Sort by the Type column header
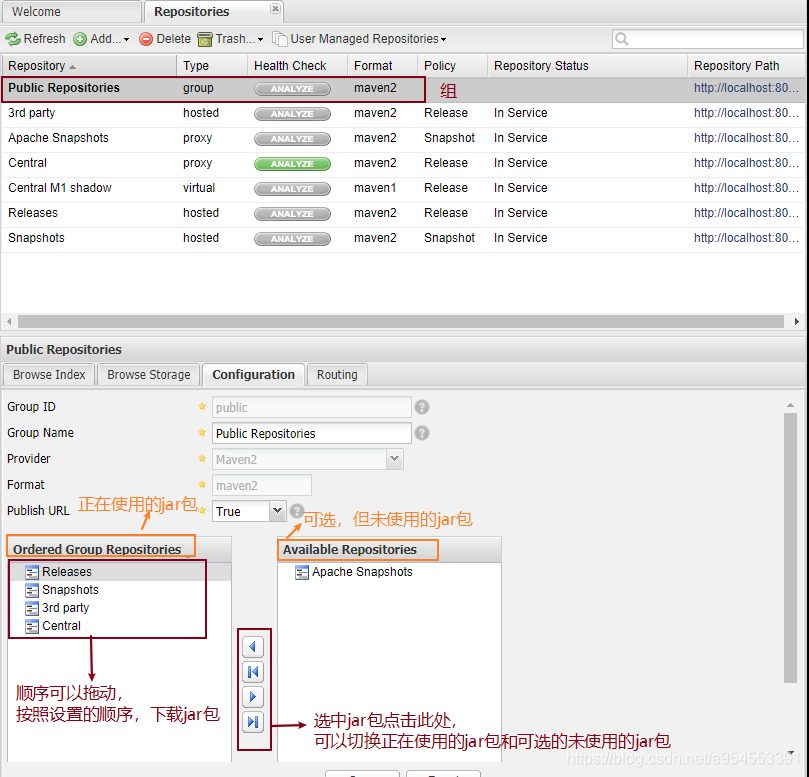 click(x=212, y=66)
